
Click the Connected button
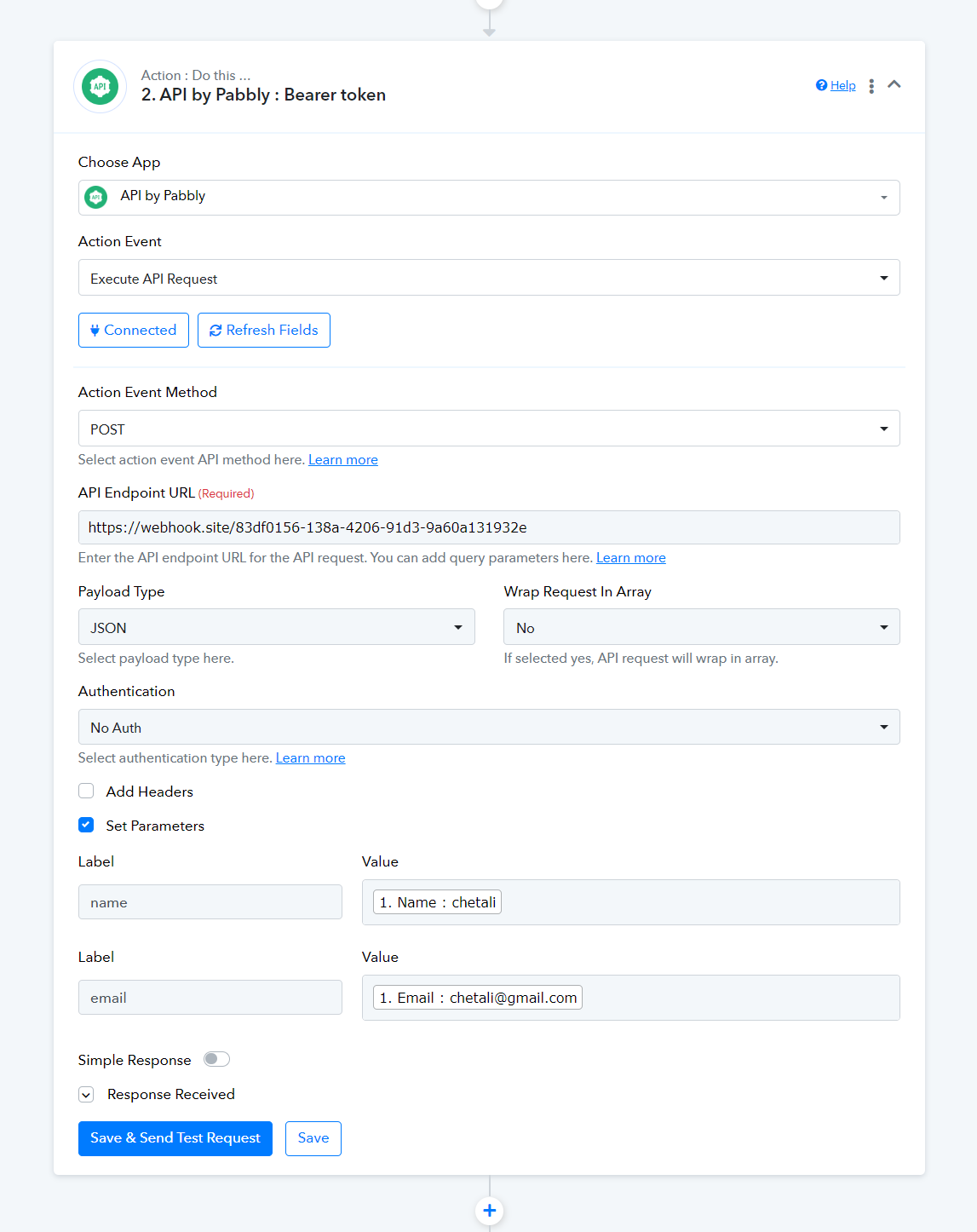coord(134,331)
